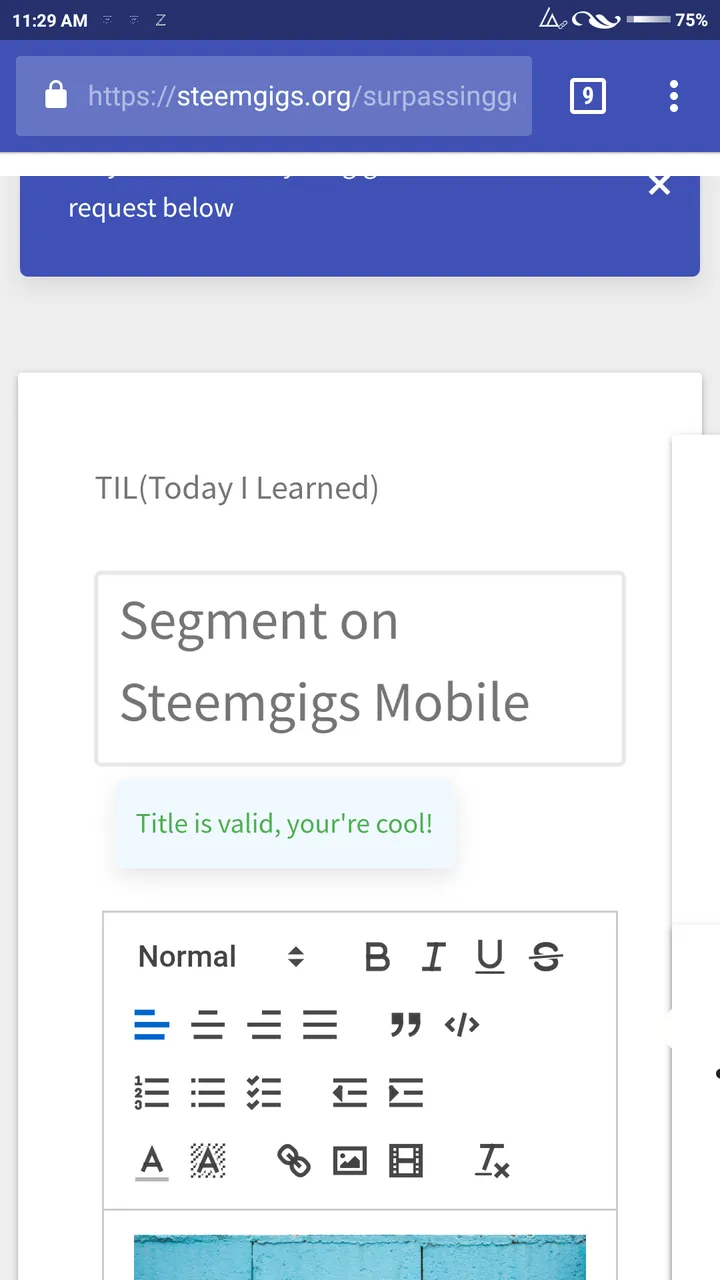Open the text background color picker
Screen dimensions: 720x1280
click(x=208, y=1161)
